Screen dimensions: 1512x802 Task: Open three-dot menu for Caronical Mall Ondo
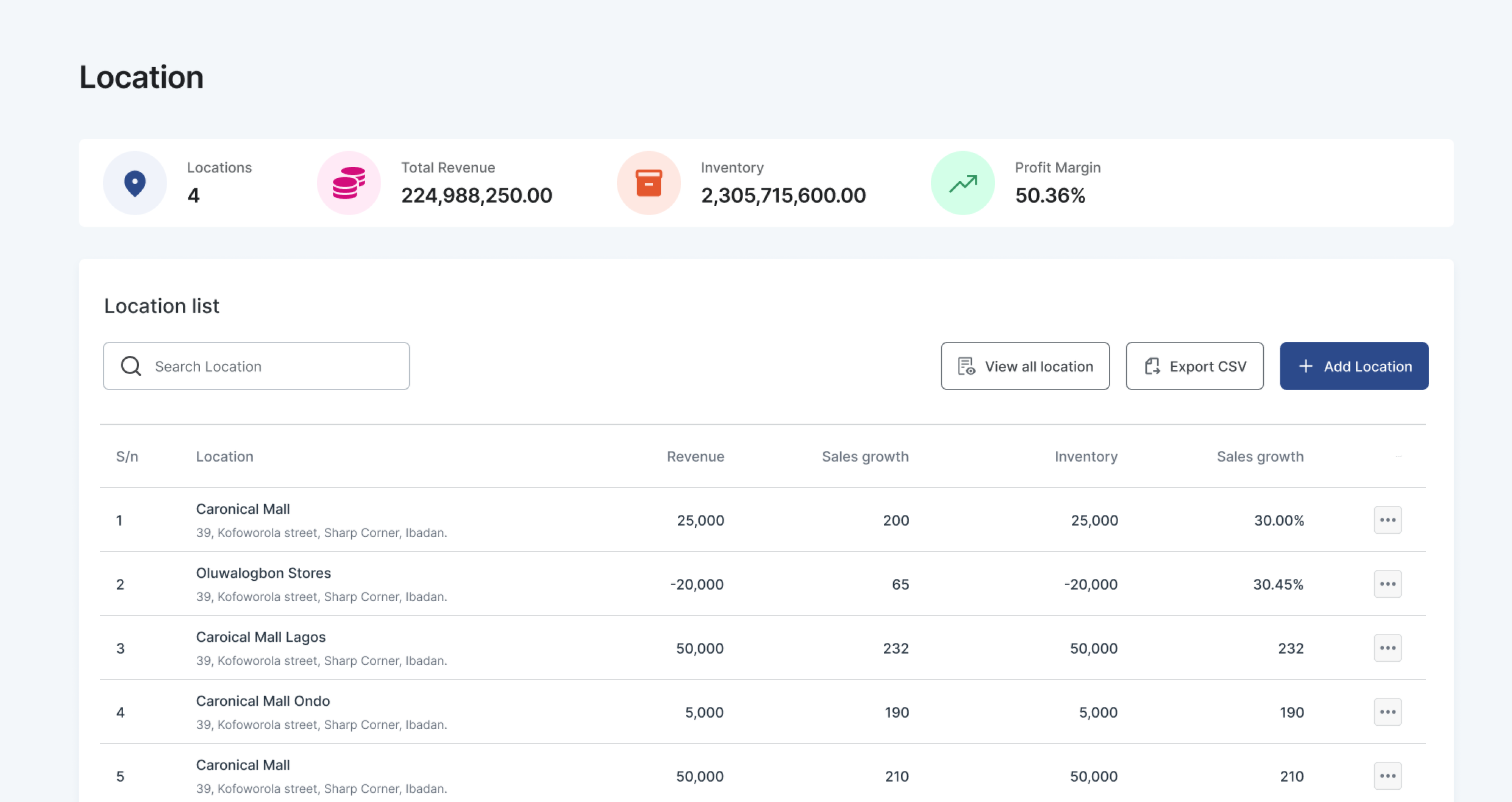(1387, 712)
